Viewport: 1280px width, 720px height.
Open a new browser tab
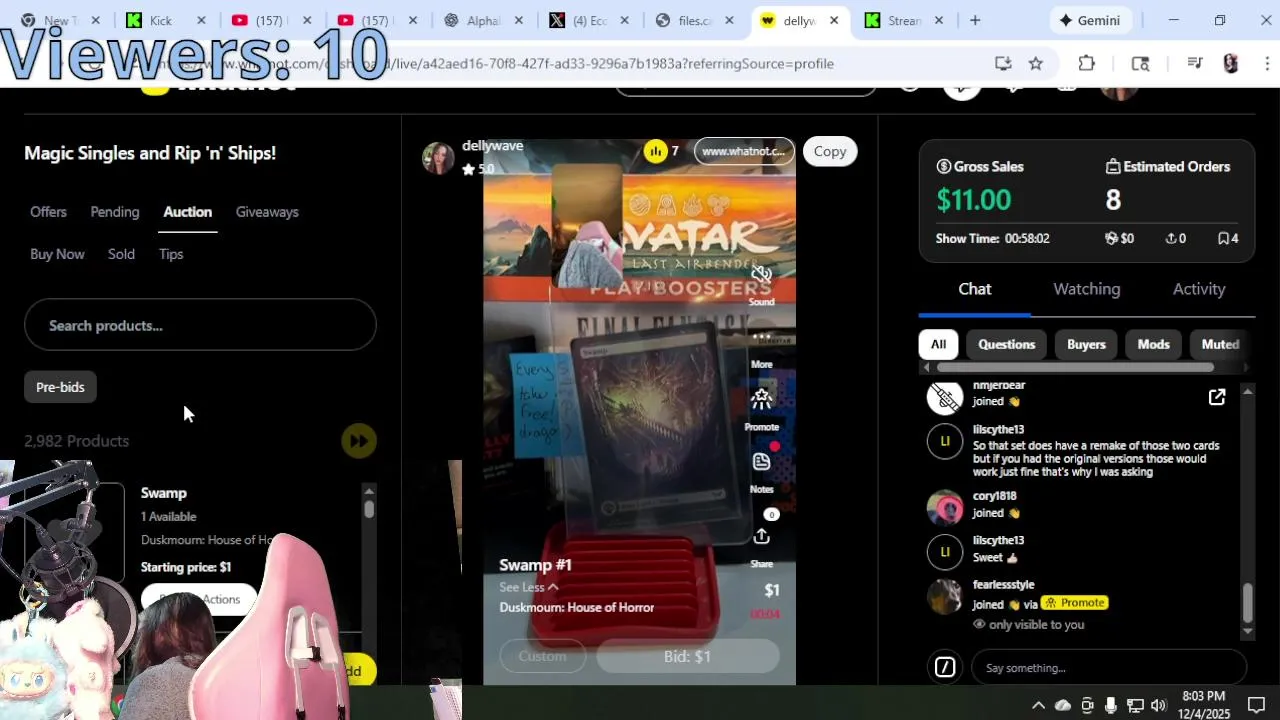point(974,20)
